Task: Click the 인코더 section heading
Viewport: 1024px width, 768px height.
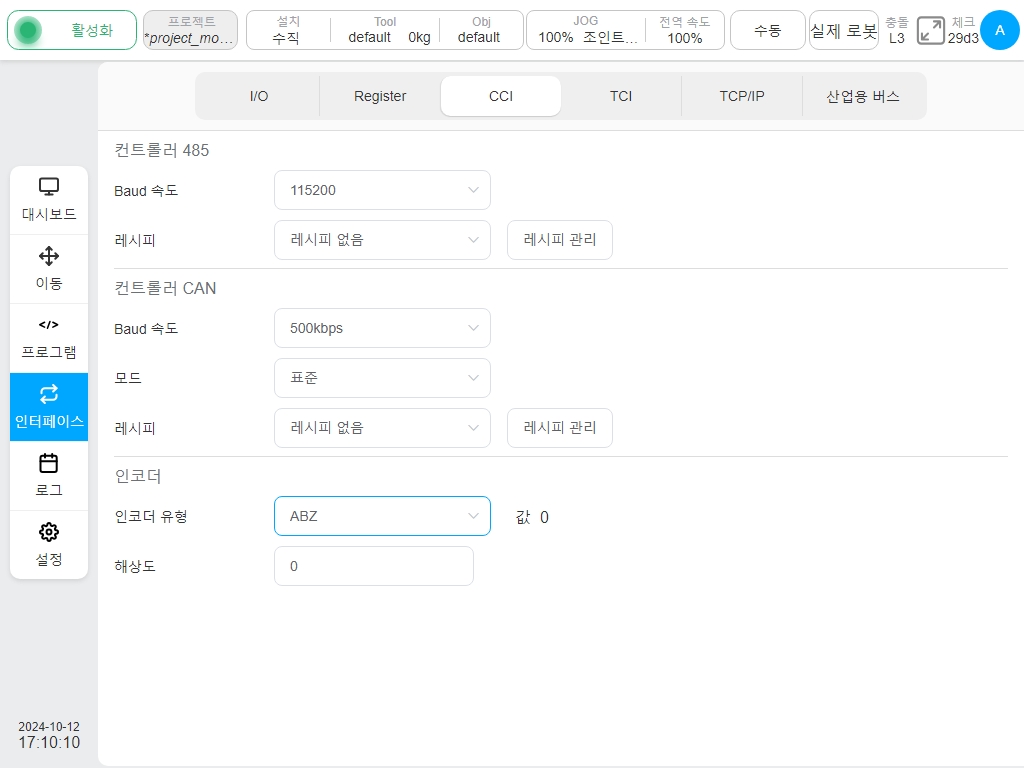Action: click(138, 476)
